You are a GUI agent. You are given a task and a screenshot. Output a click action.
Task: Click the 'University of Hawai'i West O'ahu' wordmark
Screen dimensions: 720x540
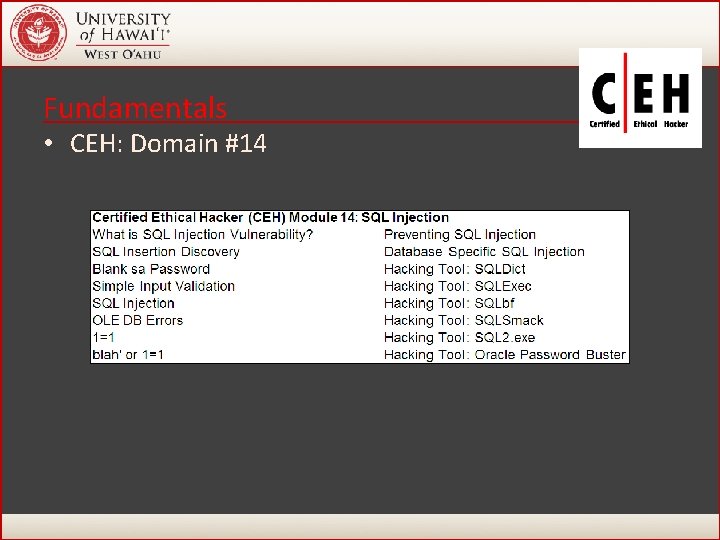click(x=123, y=35)
